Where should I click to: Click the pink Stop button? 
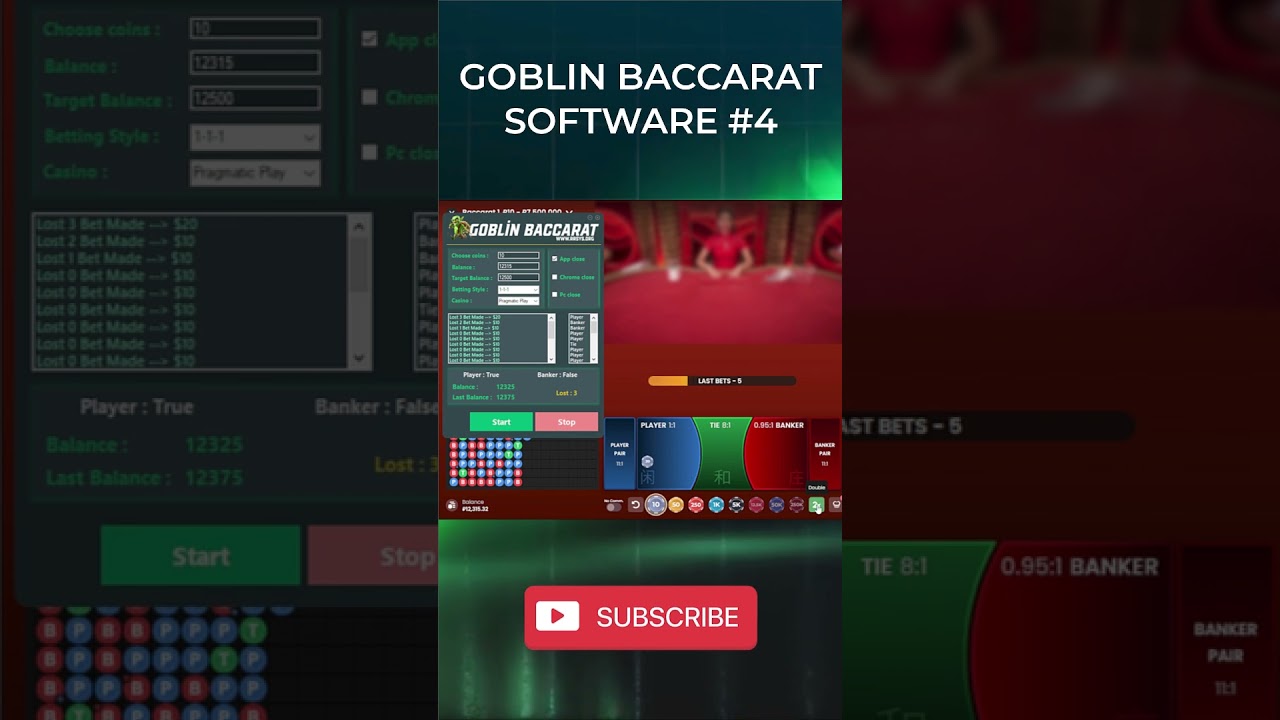pyautogui.click(x=566, y=422)
